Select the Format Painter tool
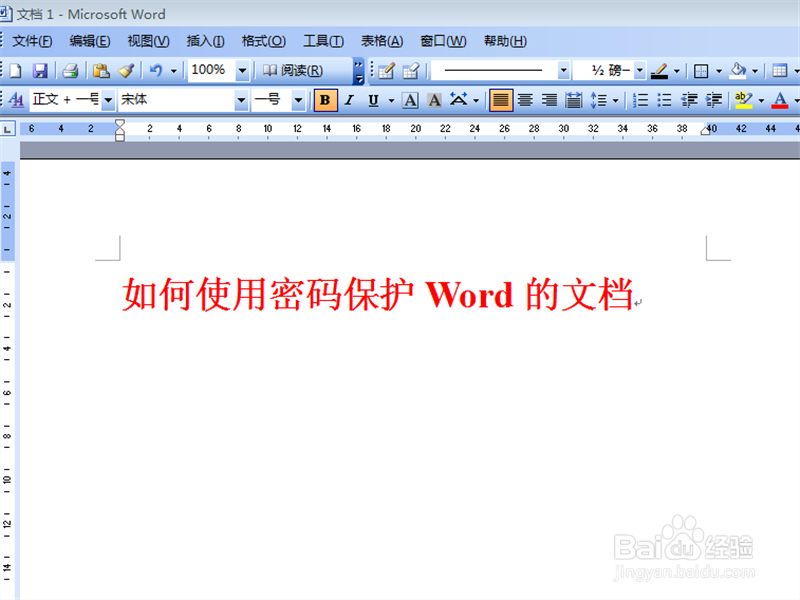Screen dimensions: 800x600 125,71
